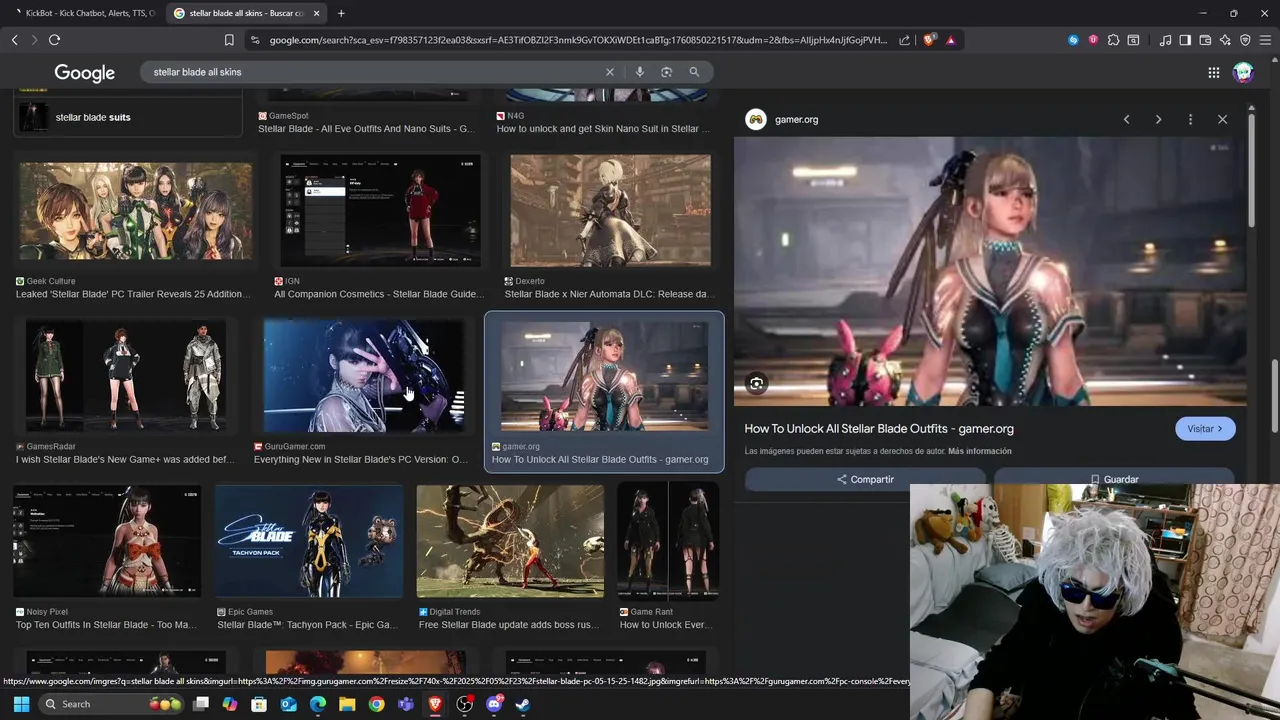Open the browser hamburger main menu

[1266, 40]
